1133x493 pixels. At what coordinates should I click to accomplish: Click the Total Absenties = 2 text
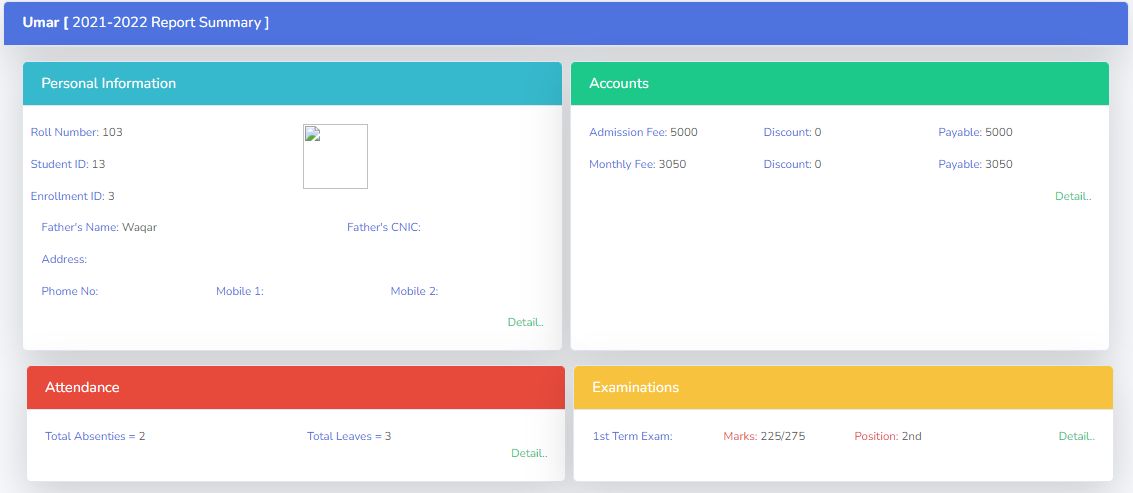(95, 436)
